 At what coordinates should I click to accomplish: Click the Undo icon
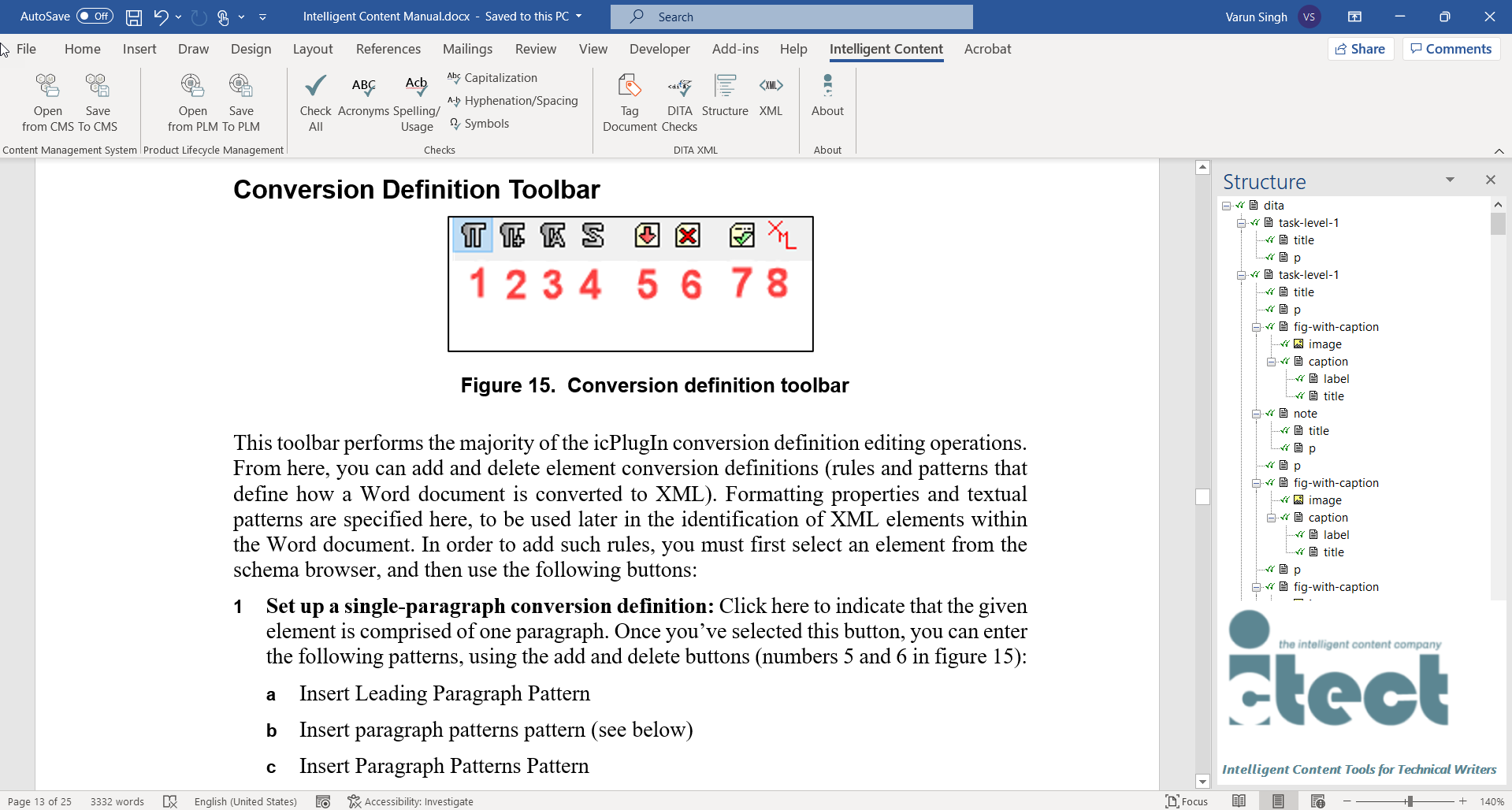coord(161,17)
